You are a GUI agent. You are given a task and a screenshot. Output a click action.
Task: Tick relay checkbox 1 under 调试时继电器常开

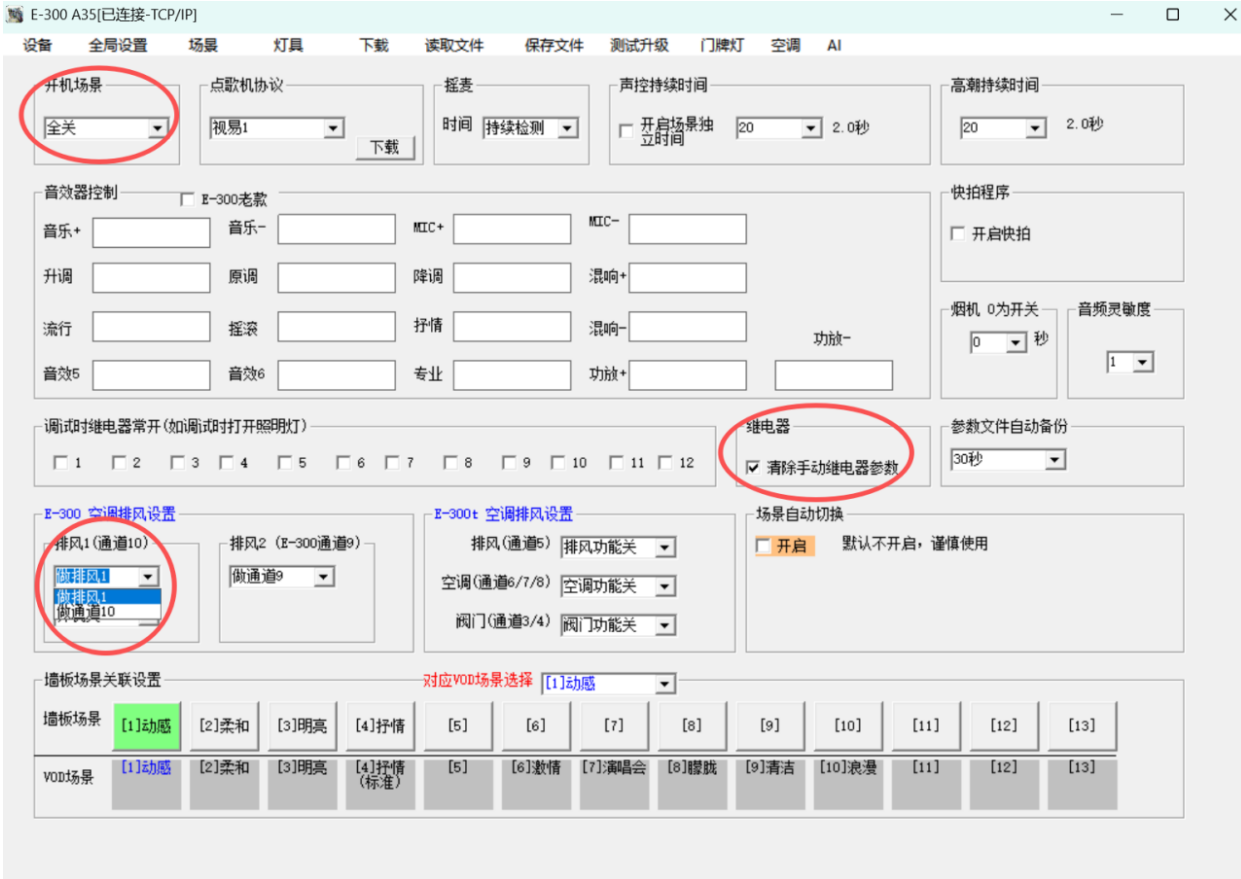click(60, 462)
